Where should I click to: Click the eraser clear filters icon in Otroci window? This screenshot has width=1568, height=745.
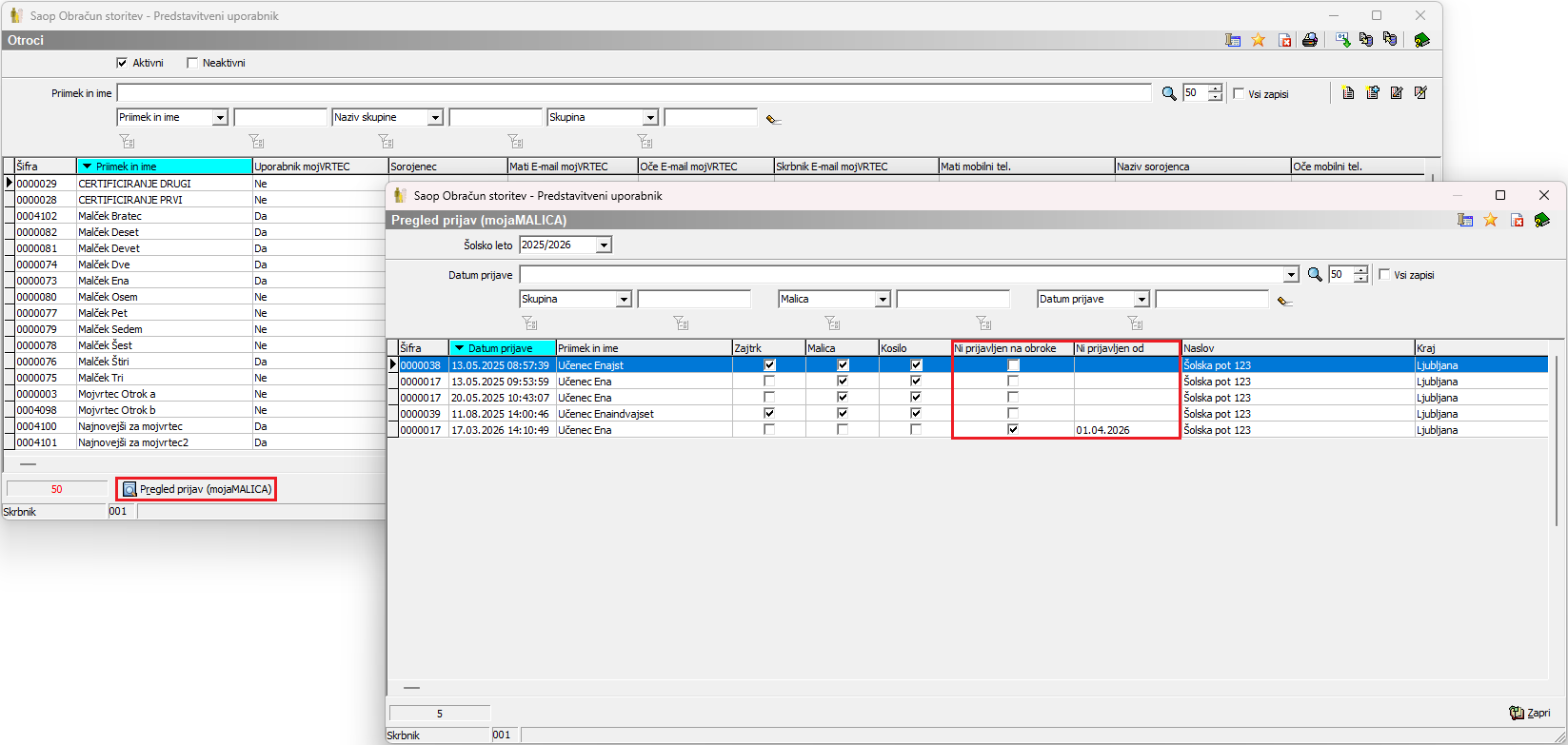(x=773, y=119)
